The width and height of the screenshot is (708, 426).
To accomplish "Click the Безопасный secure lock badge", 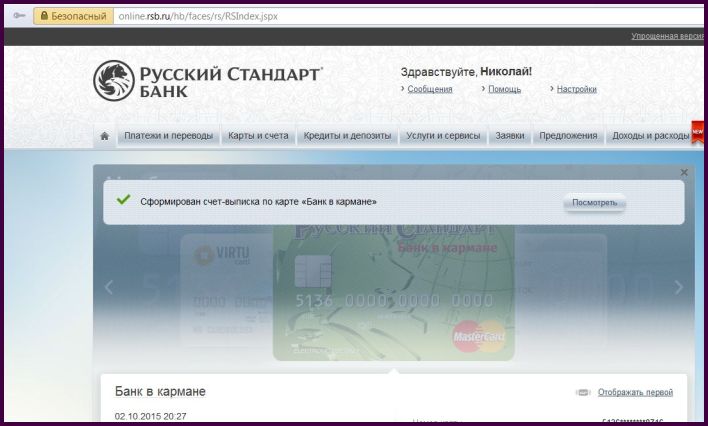I will coord(74,16).
